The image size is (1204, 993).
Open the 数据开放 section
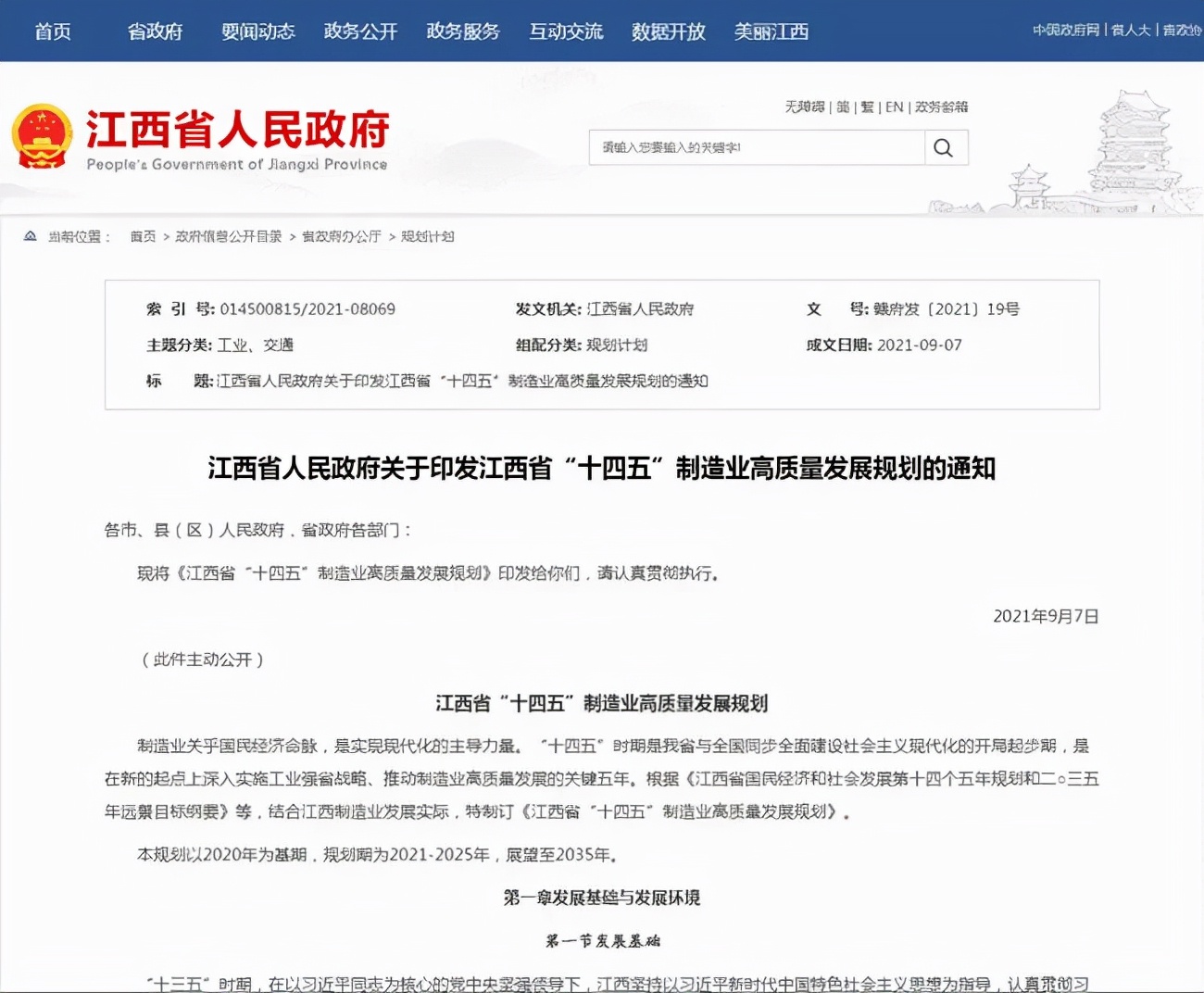pyautogui.click(x=668, y=31)
